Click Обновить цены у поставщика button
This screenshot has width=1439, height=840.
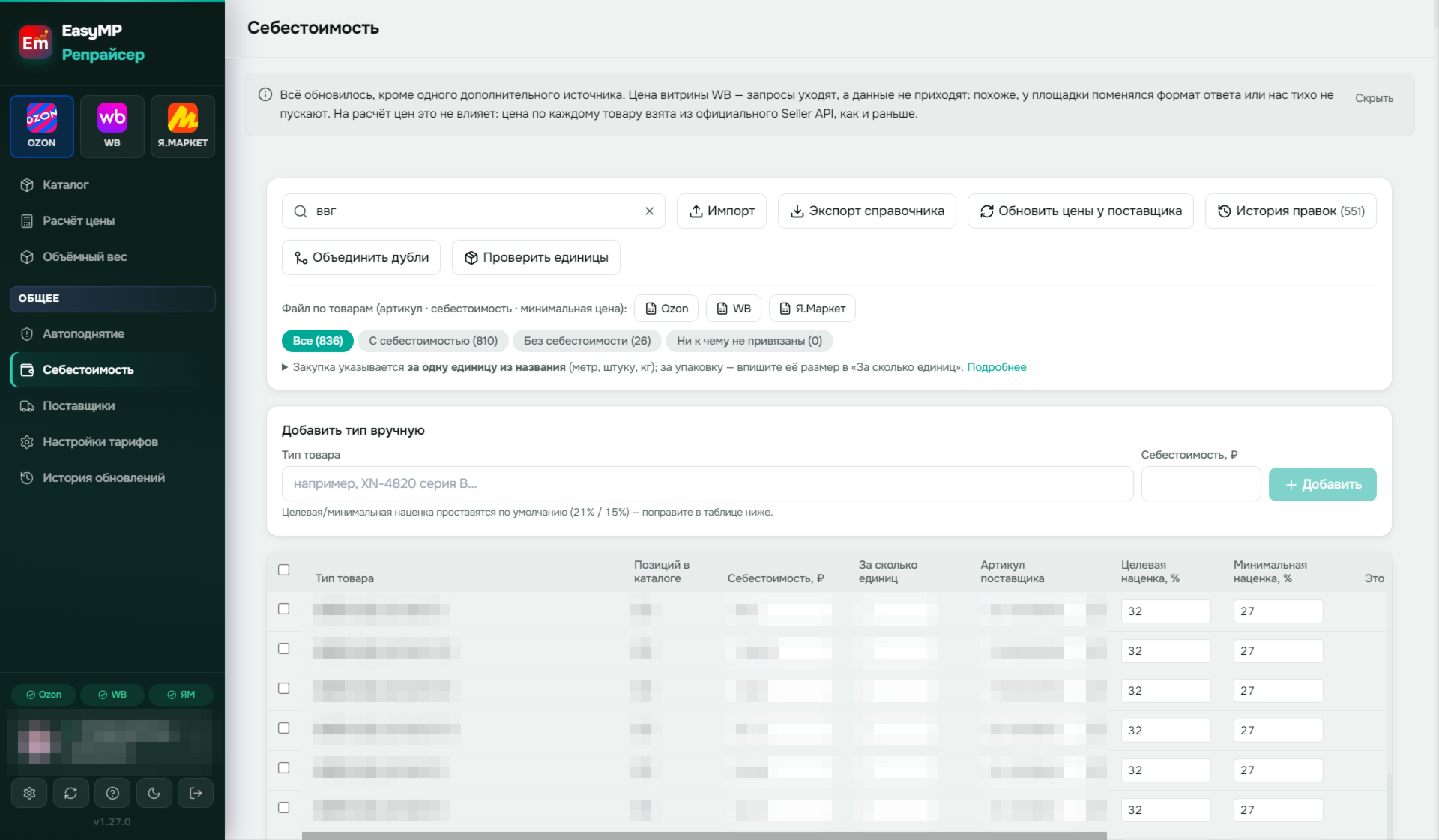[1080, 211]
